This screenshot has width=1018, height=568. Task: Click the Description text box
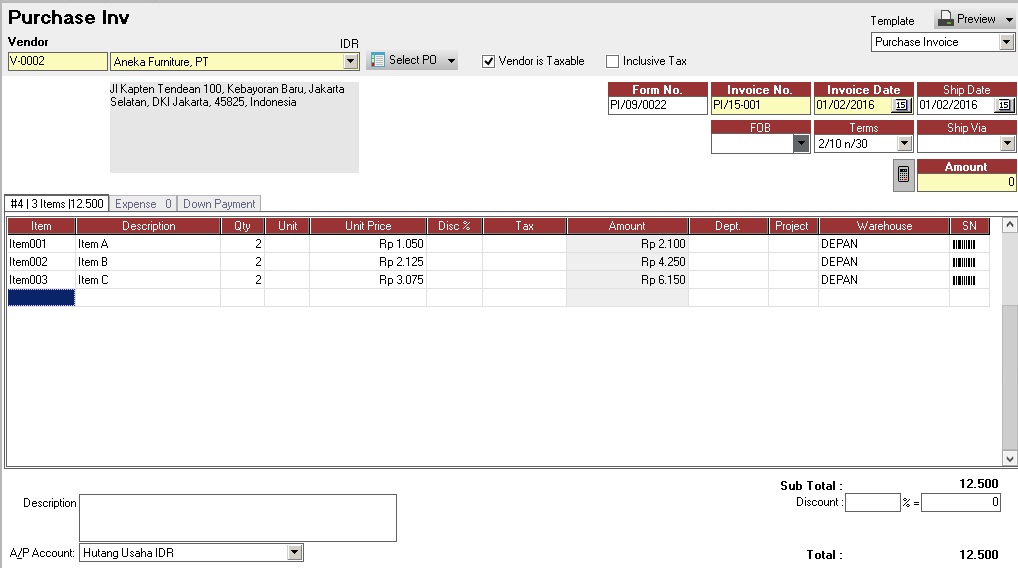[x=237, y=517]
